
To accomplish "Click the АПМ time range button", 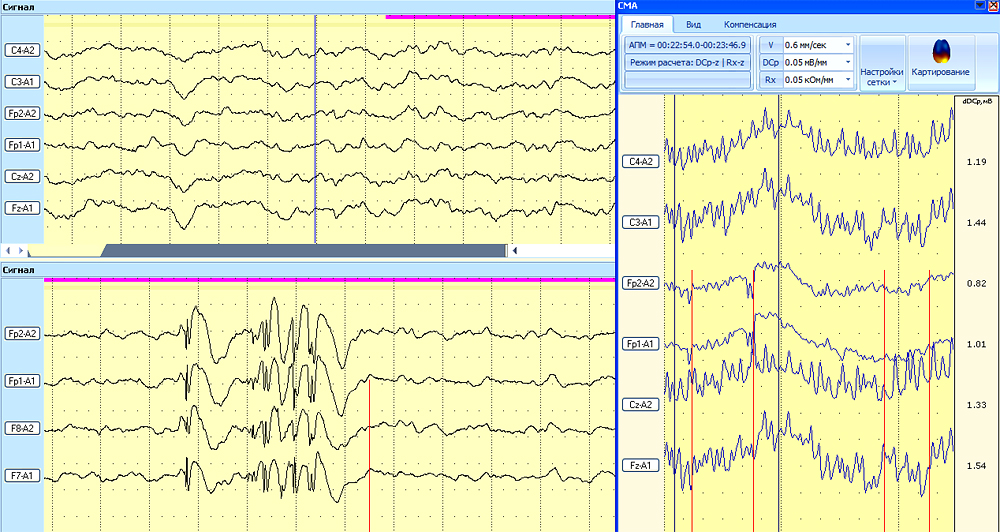I will pyautogui.click(x=688, y=45).
